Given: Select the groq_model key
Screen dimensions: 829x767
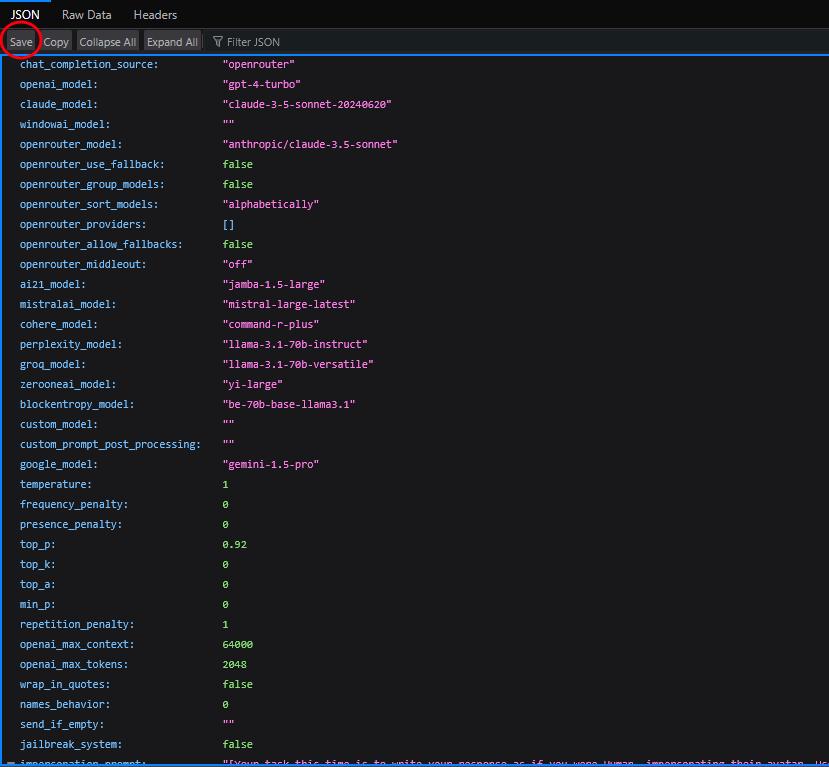Looking at the screenshot, I should point(52,365).
